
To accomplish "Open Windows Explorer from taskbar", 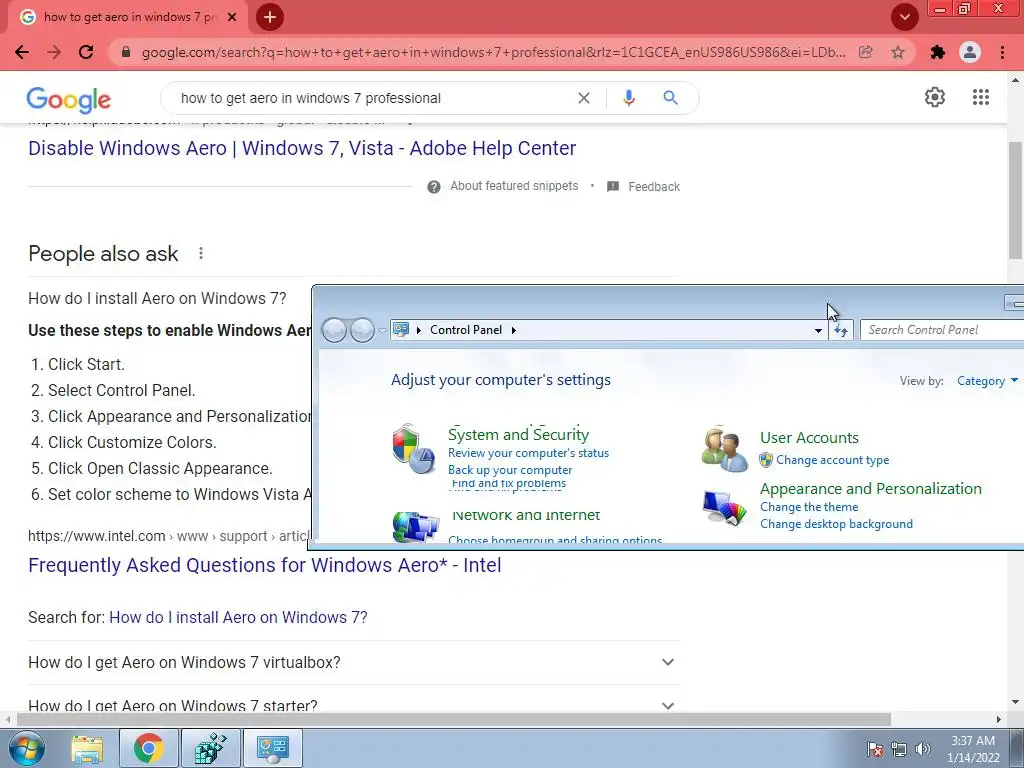I will (x=87, y=748).
